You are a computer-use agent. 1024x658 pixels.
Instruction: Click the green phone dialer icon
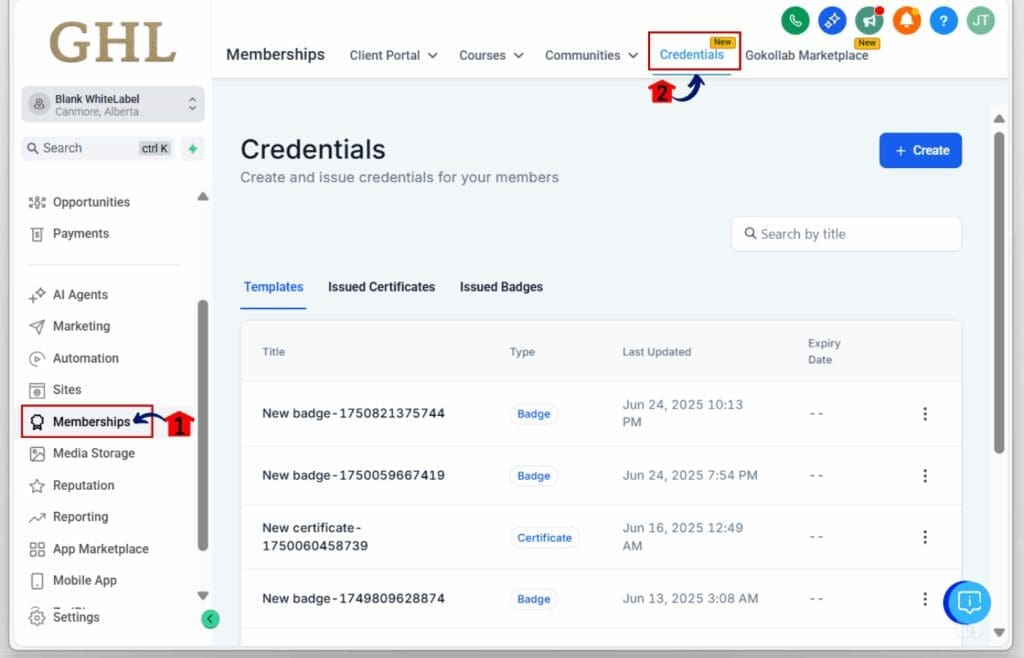click(795, 20)
